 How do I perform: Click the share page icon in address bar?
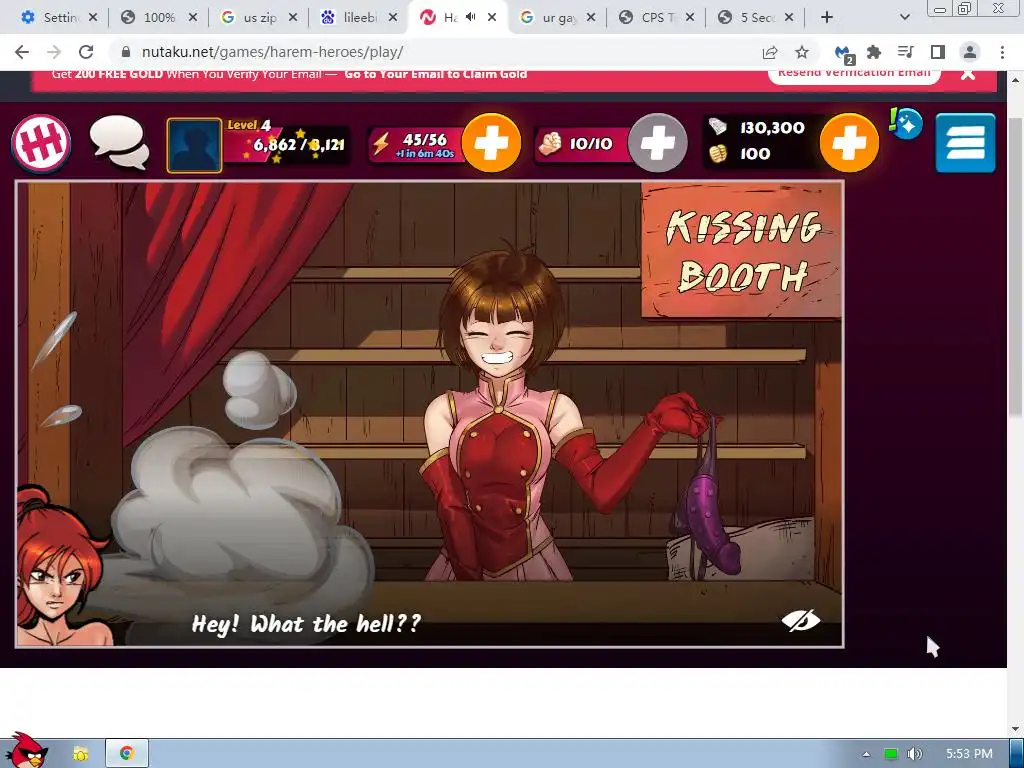tap(770, 52)
